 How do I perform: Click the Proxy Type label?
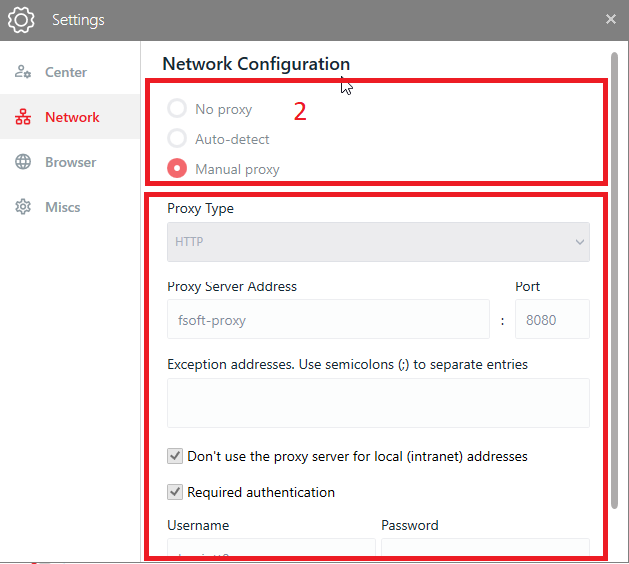200,209
